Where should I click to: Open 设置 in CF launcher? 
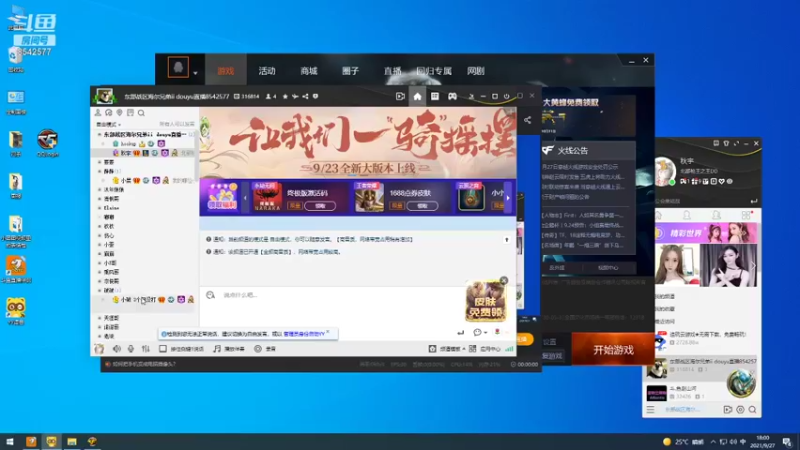549,342
